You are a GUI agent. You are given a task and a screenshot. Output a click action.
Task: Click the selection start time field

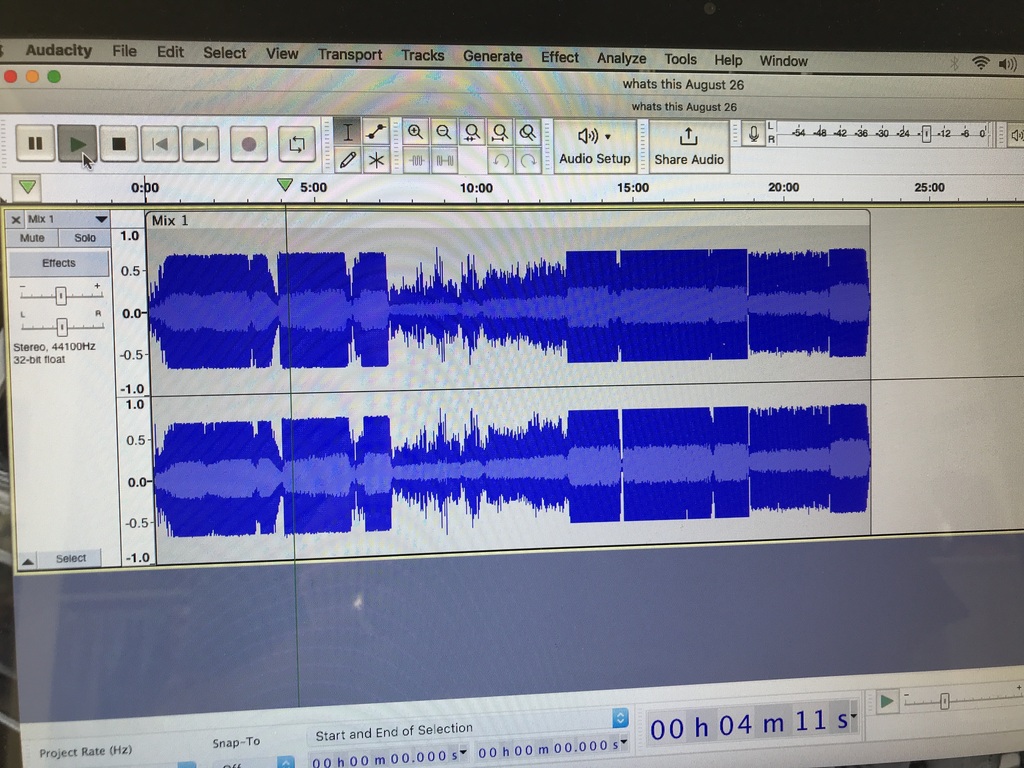pos(388,759)
